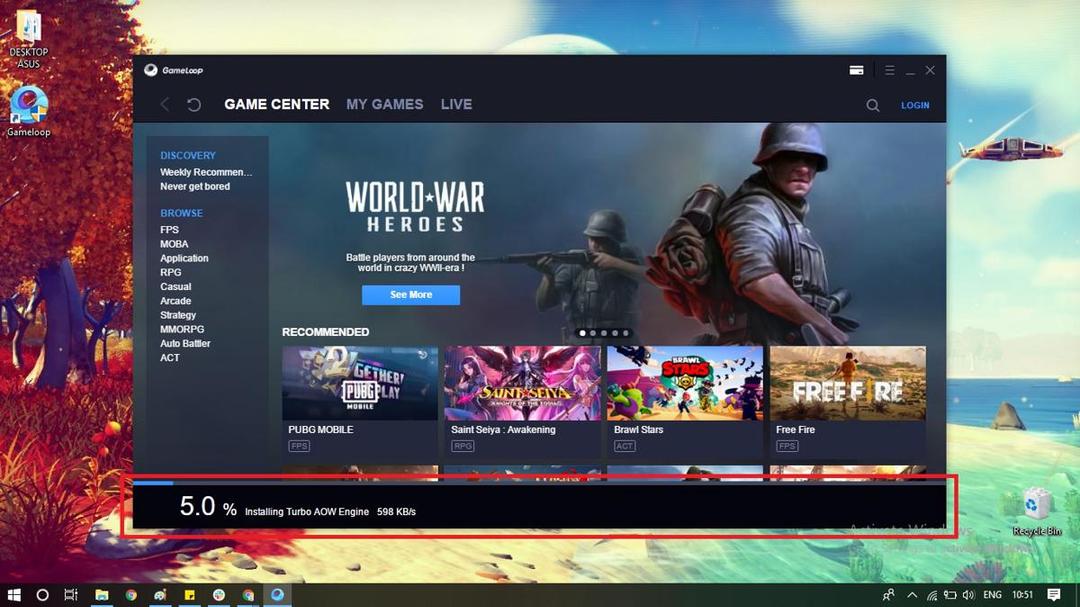Open the Windows Start menu

click(14, 595)
